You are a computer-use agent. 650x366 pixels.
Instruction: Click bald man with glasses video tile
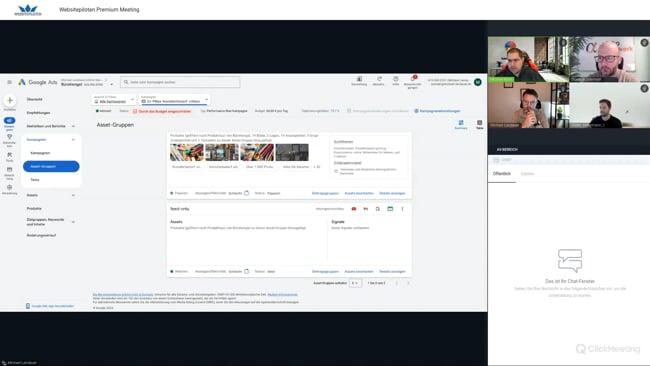(x=610, y=59)
